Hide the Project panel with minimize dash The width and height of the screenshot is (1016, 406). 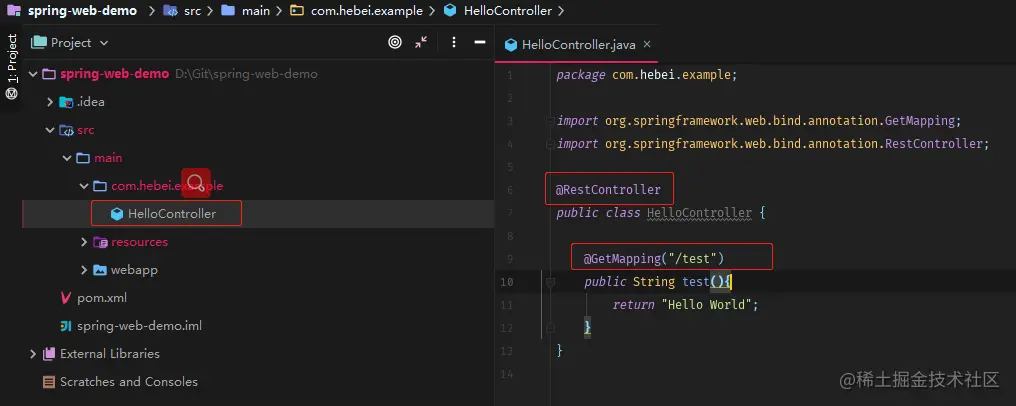[479, 42]
